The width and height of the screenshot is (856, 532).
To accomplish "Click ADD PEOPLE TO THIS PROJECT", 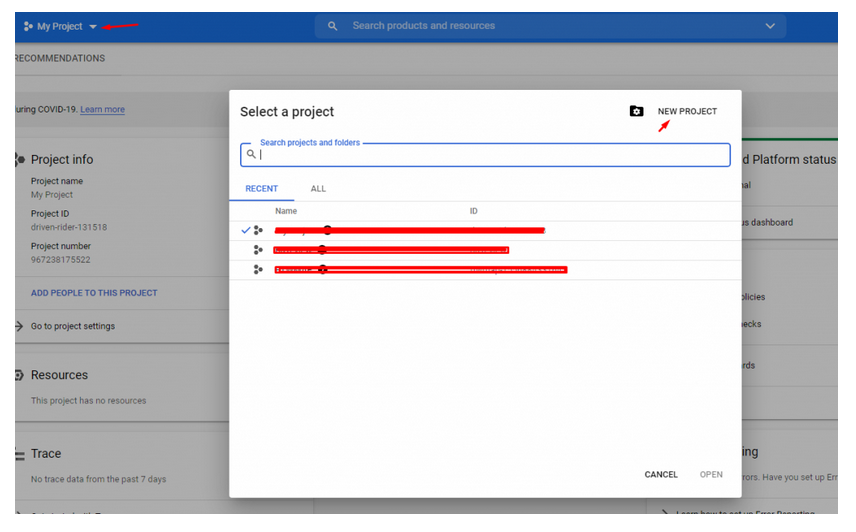I will click(x=94, y=293).
